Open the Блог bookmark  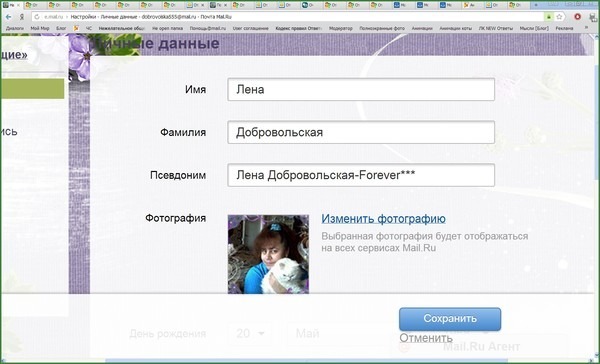(x=61, y=28)
